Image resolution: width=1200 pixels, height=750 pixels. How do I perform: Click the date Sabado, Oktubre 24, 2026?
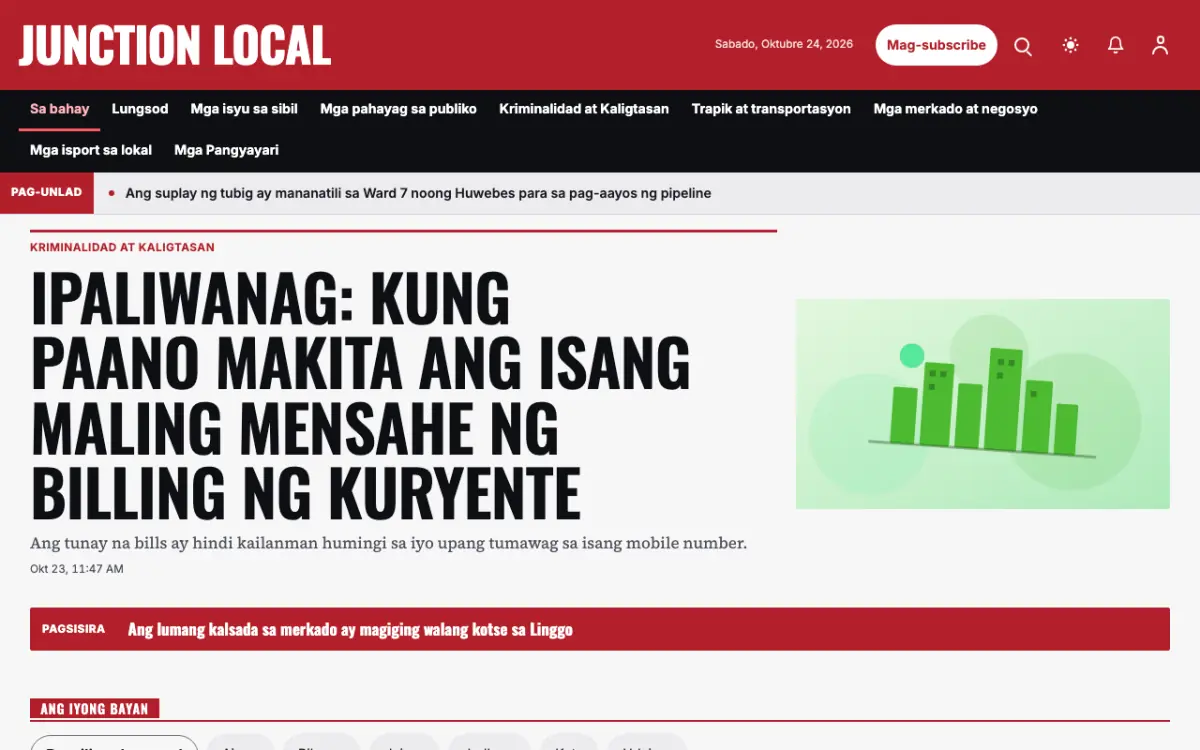click(784, 44)
